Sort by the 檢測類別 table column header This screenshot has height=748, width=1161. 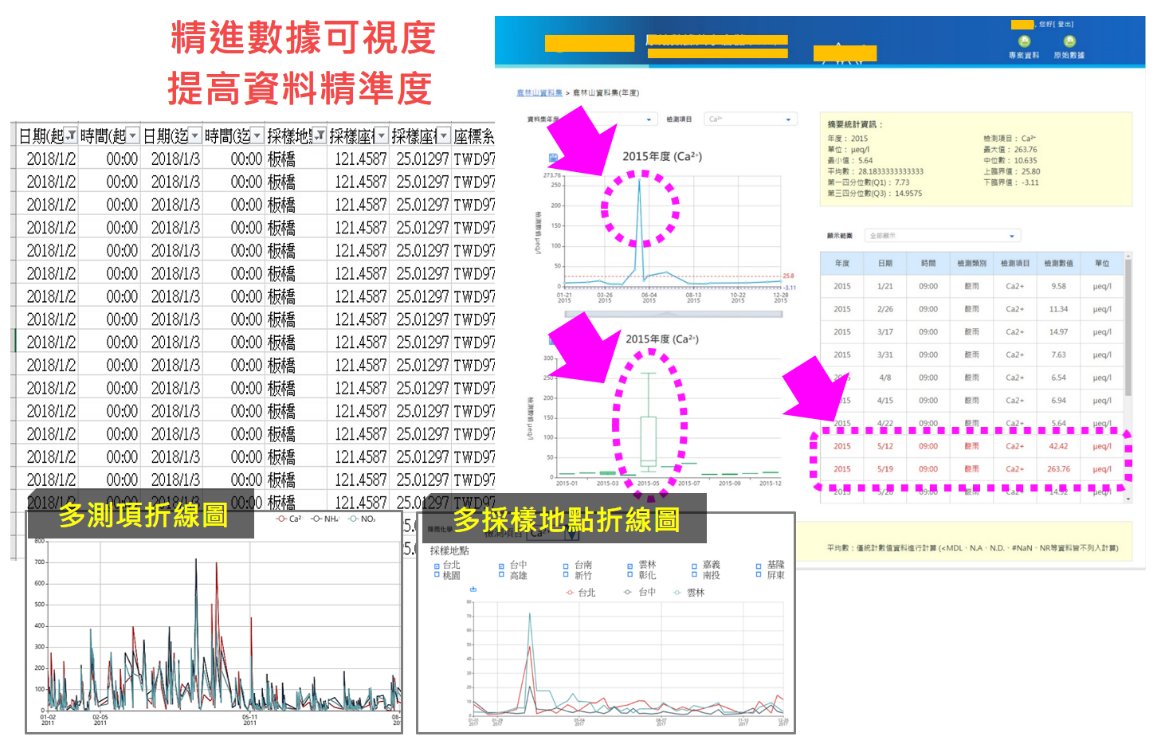971,263
